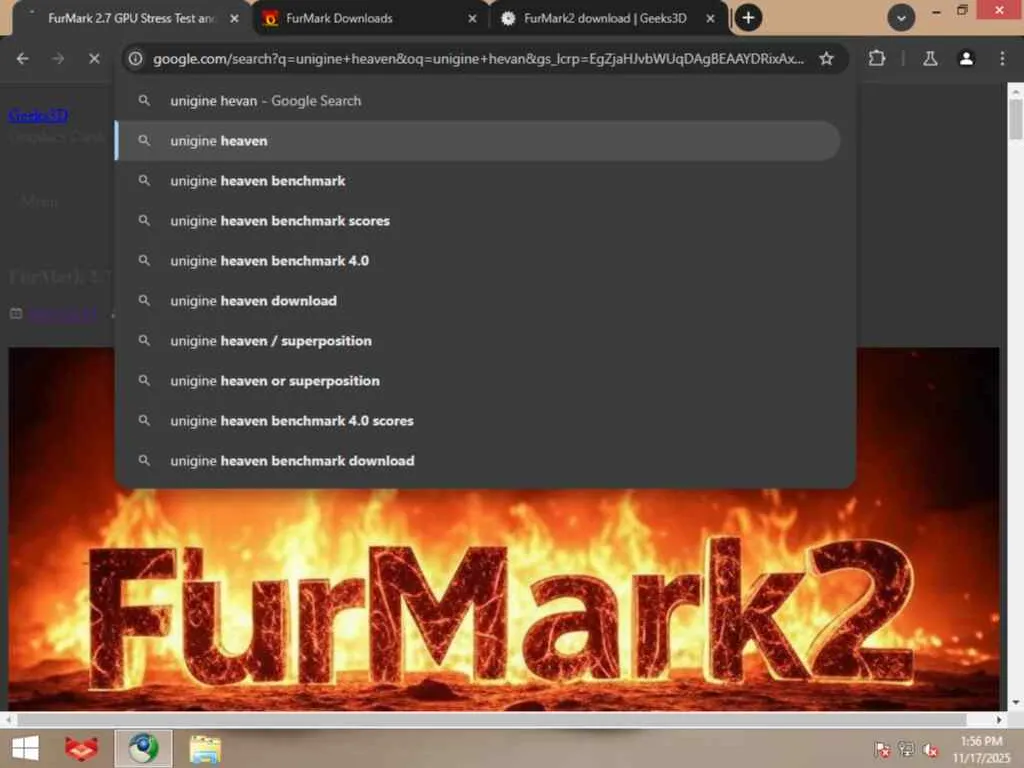Click the Geeks3D link on the page
Screen dimensions: 1024x768
coord(38,116)
